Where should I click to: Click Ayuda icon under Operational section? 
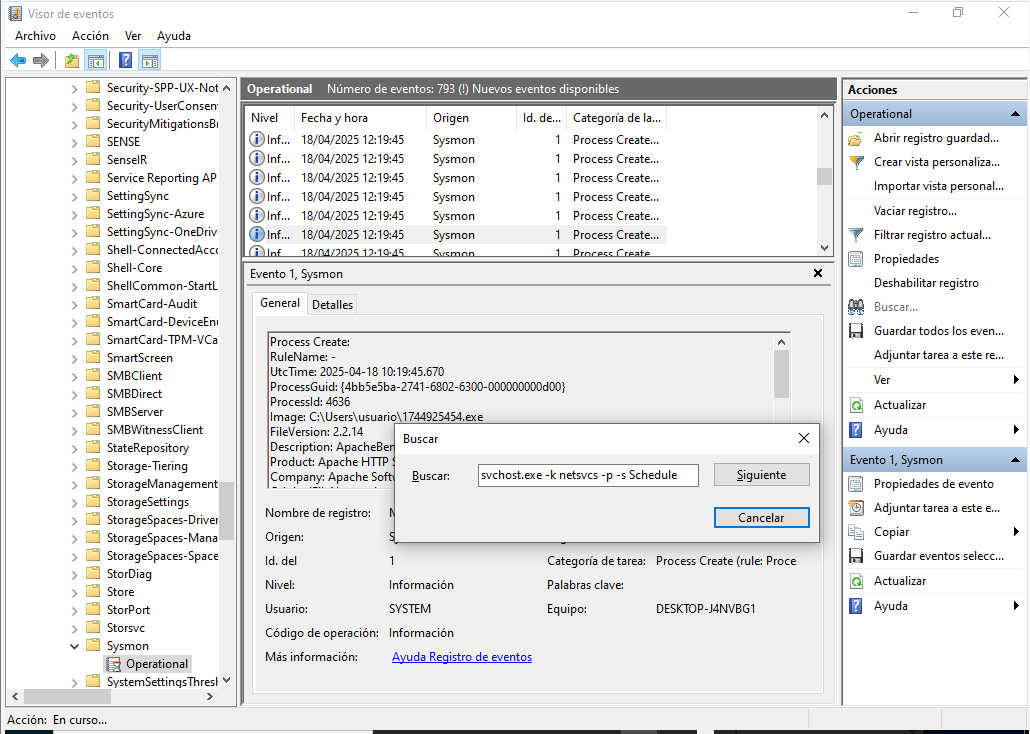pos(855,430)
